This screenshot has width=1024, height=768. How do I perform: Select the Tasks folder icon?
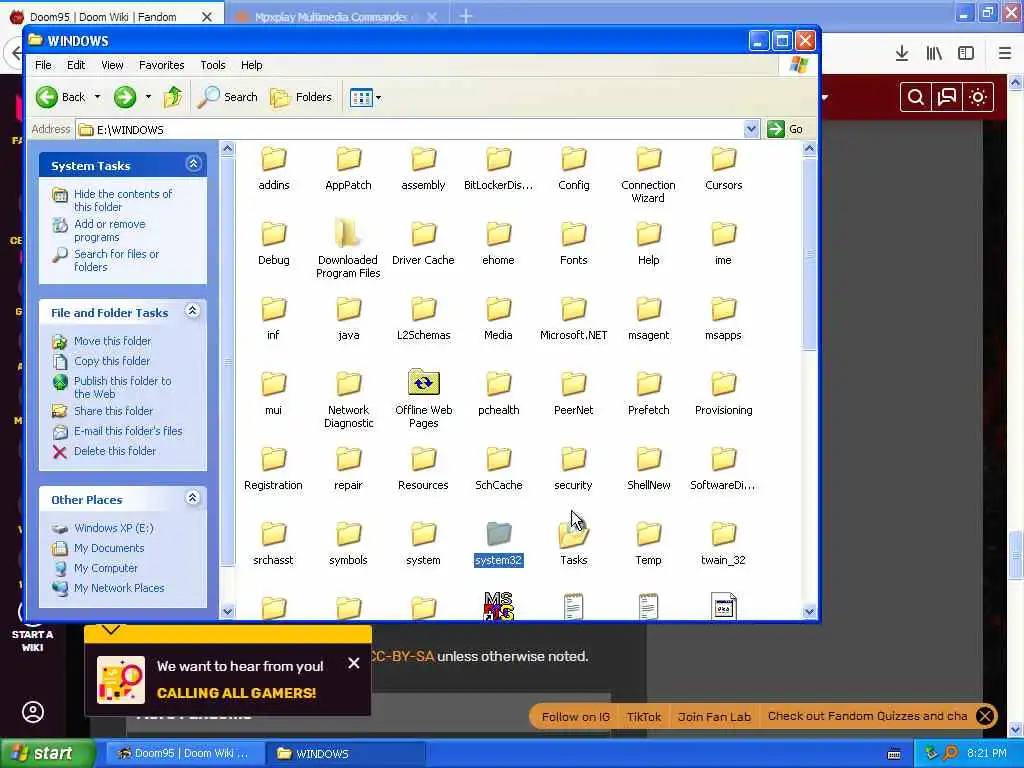pos(573,535)
